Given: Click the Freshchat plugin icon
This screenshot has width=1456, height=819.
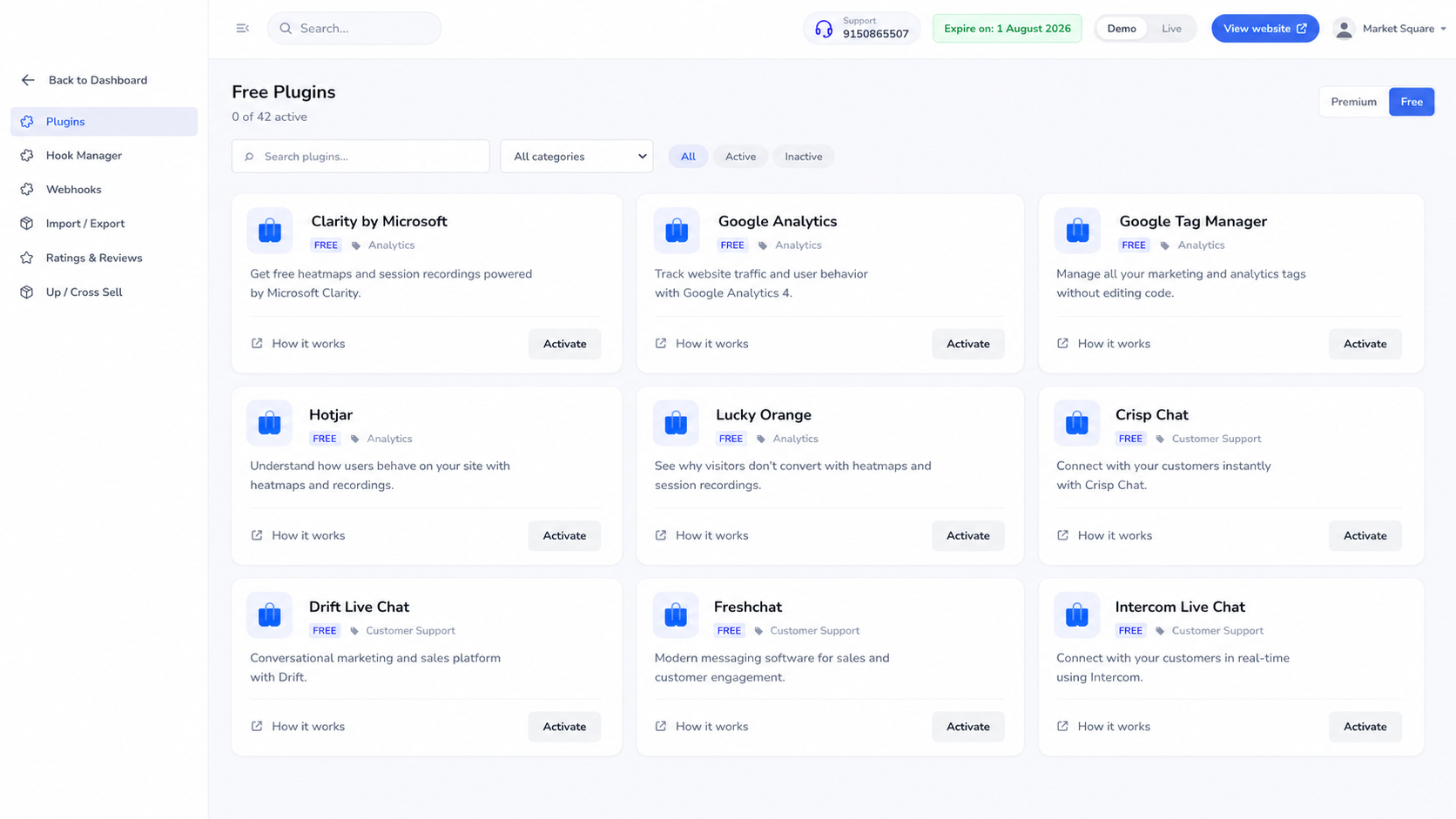Looking at the screenshot, I should click(x=676, y=615).
